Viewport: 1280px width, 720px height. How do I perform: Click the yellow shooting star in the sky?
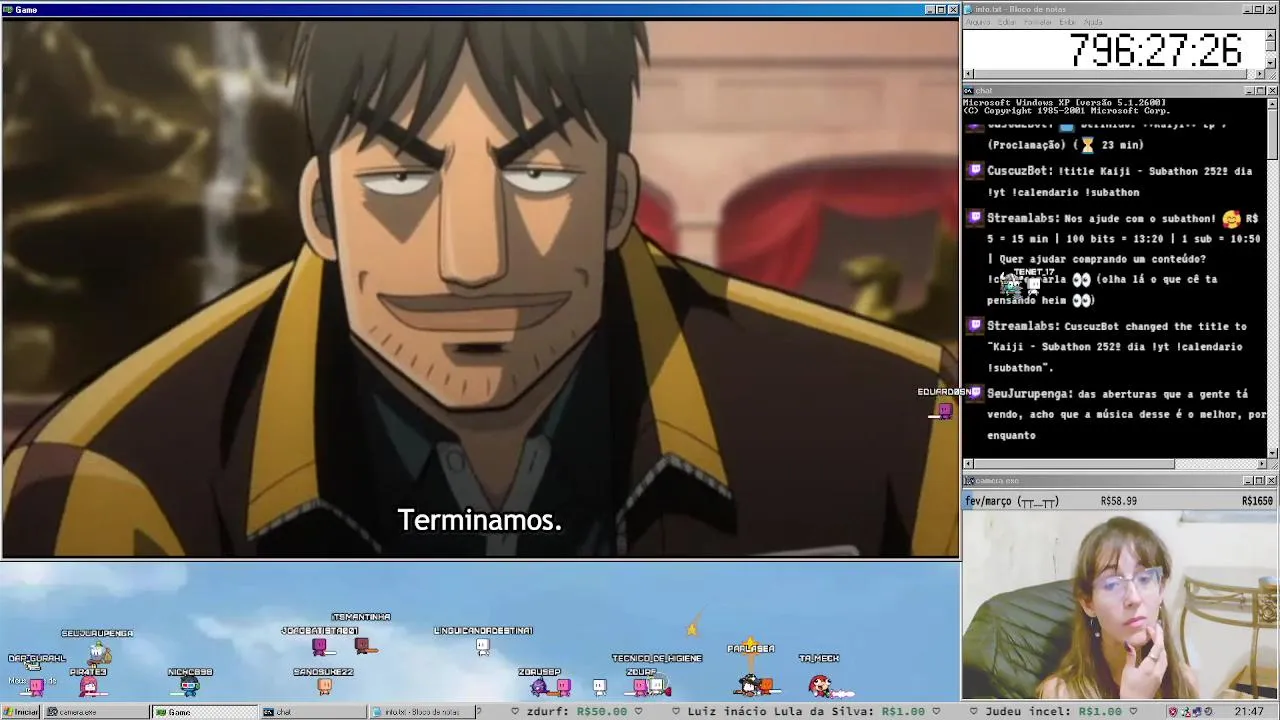coord(691,627)
